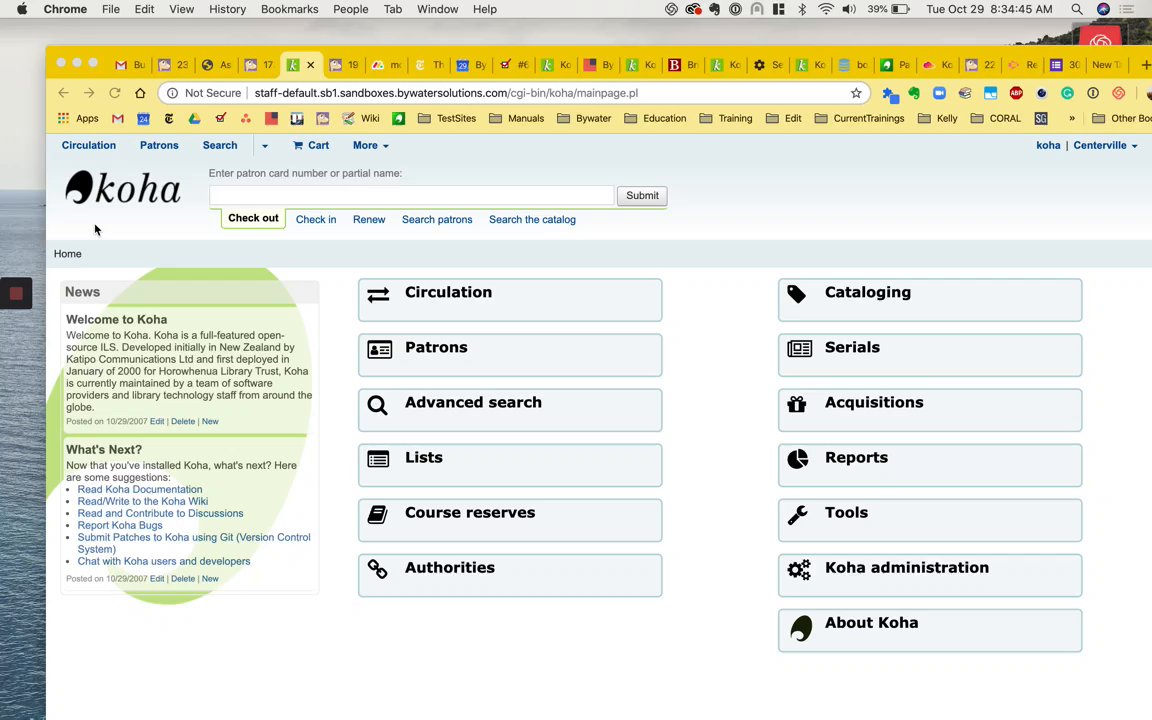
Task: Click Home in the breadcrumb
Action: point(68,254)
